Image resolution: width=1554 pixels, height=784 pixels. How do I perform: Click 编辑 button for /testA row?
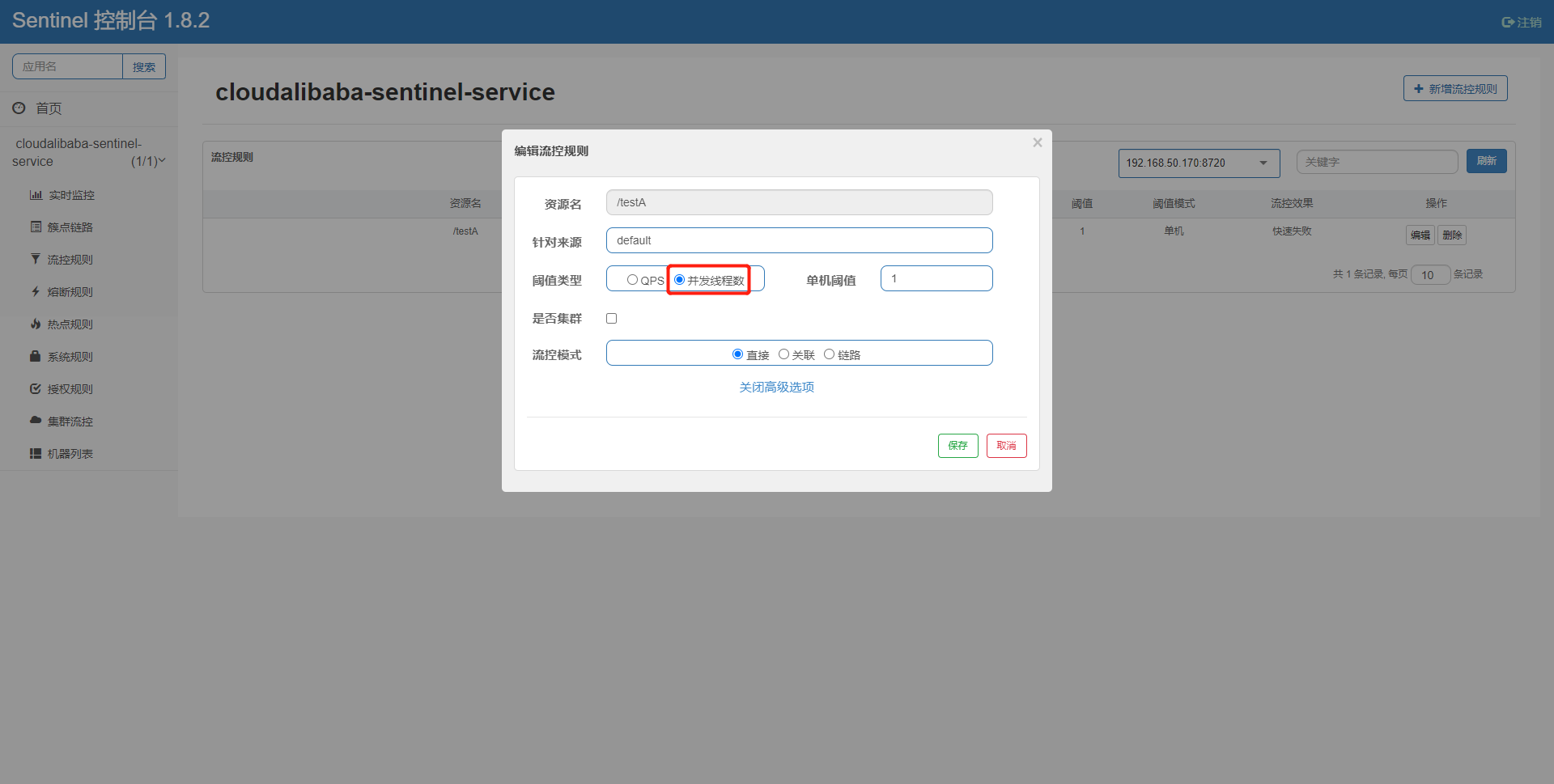tap(1420, 235)
